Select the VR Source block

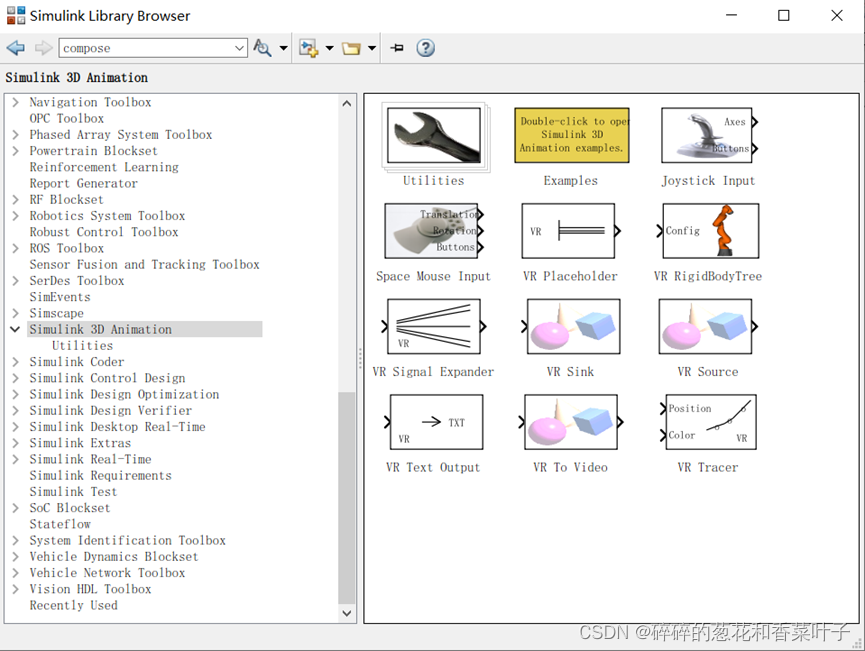[x=708, y=326]
